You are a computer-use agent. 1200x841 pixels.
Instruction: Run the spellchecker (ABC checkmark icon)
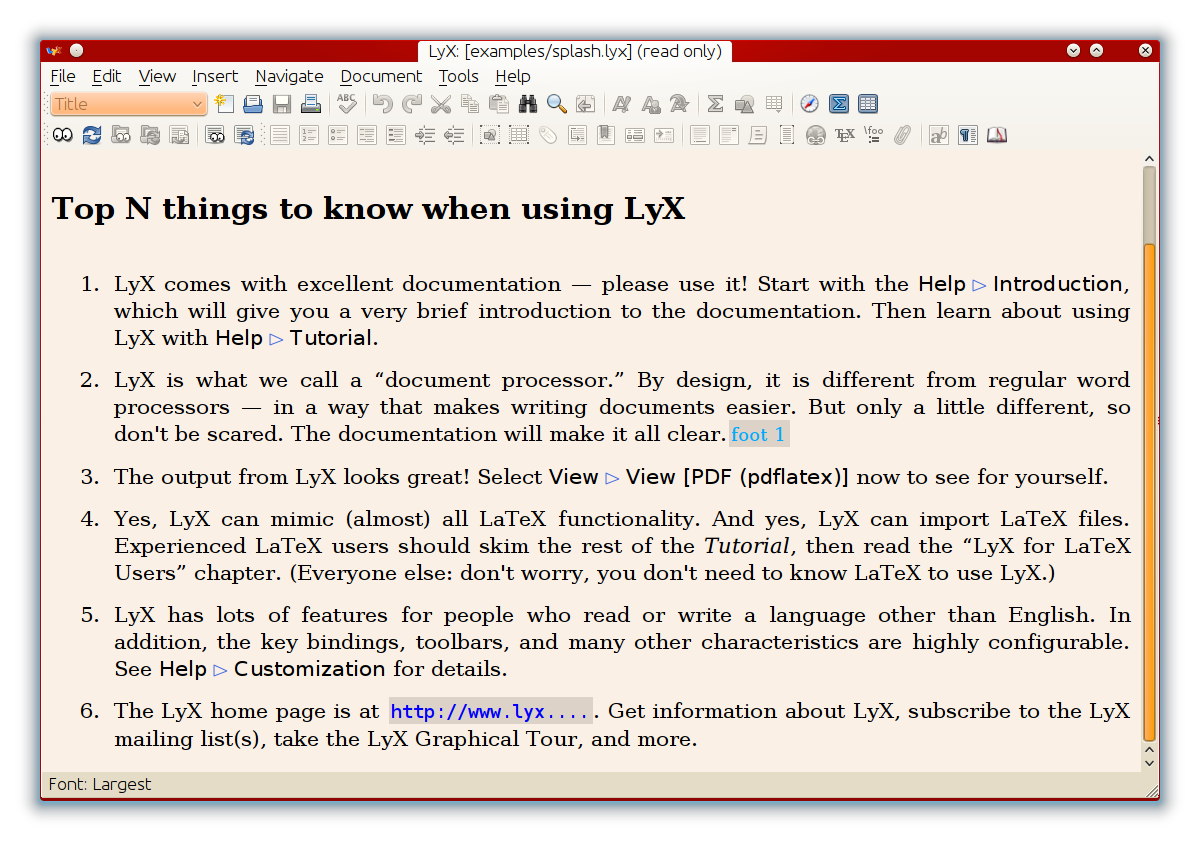(347, 104)
